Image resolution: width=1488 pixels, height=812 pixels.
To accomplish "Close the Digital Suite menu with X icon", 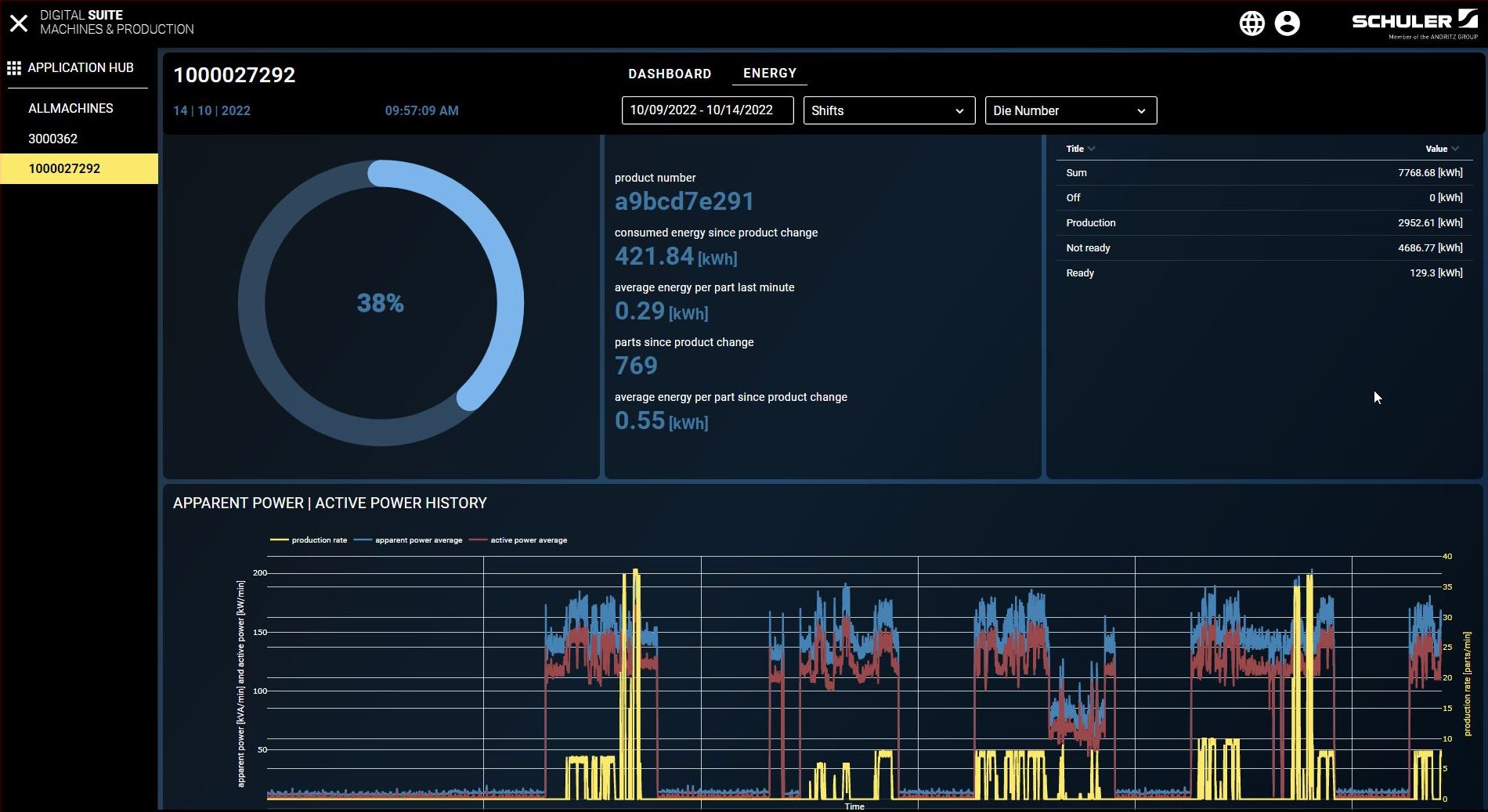I will [19, 23].
